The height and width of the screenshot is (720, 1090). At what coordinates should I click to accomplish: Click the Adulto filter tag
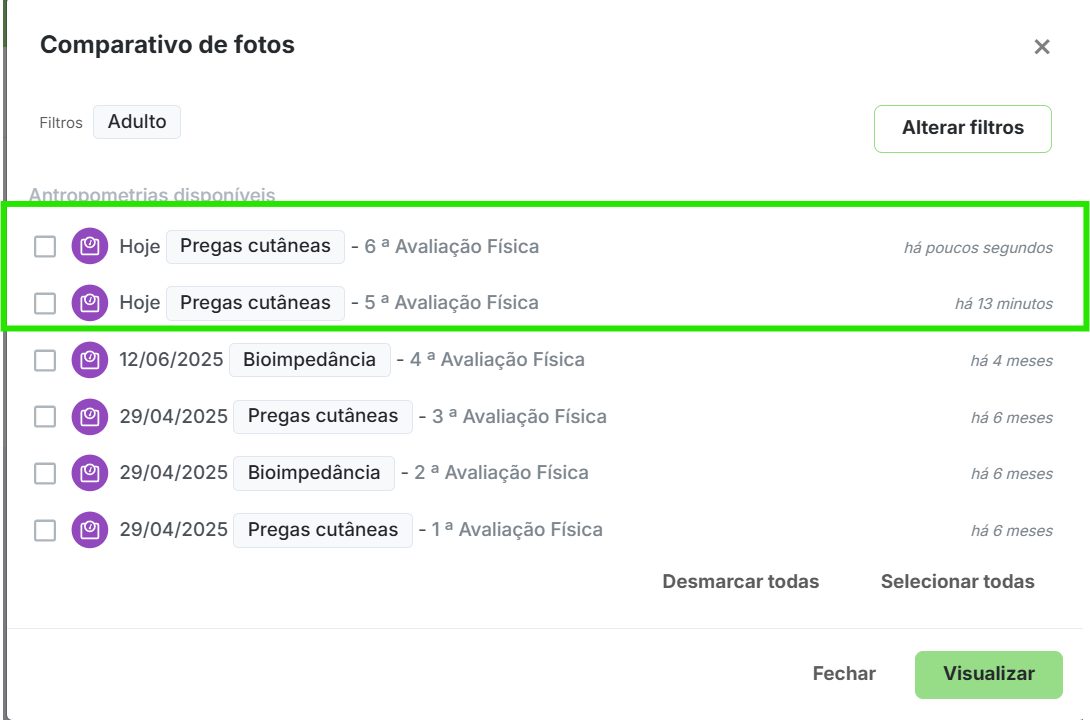137,122
